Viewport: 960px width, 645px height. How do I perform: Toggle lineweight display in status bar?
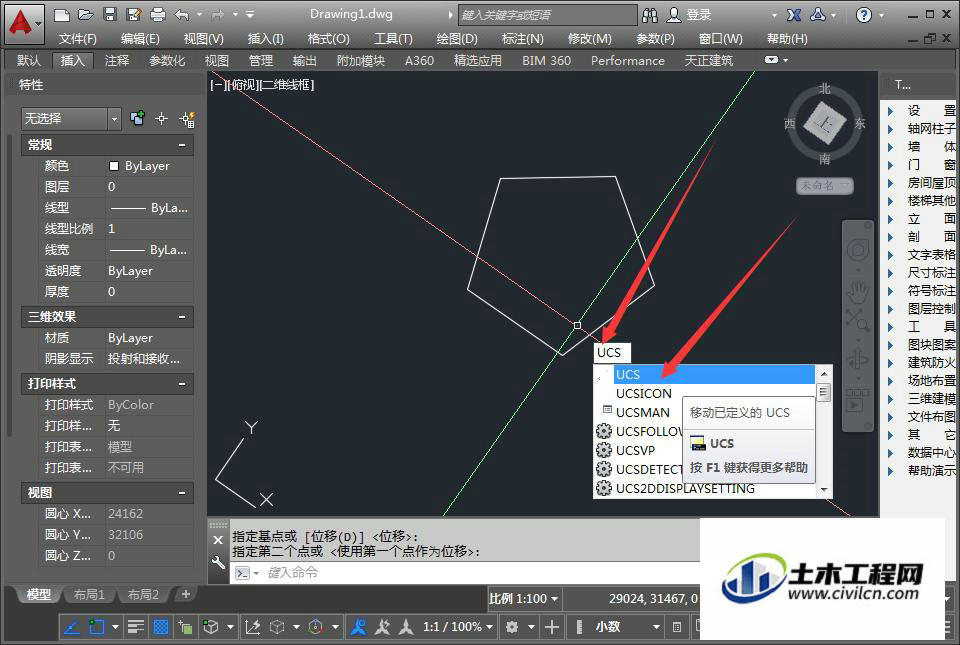135,627
